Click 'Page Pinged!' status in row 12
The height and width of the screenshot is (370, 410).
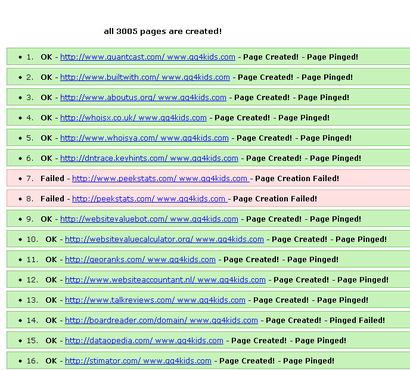pyautogui.click(x=363, y=280)
